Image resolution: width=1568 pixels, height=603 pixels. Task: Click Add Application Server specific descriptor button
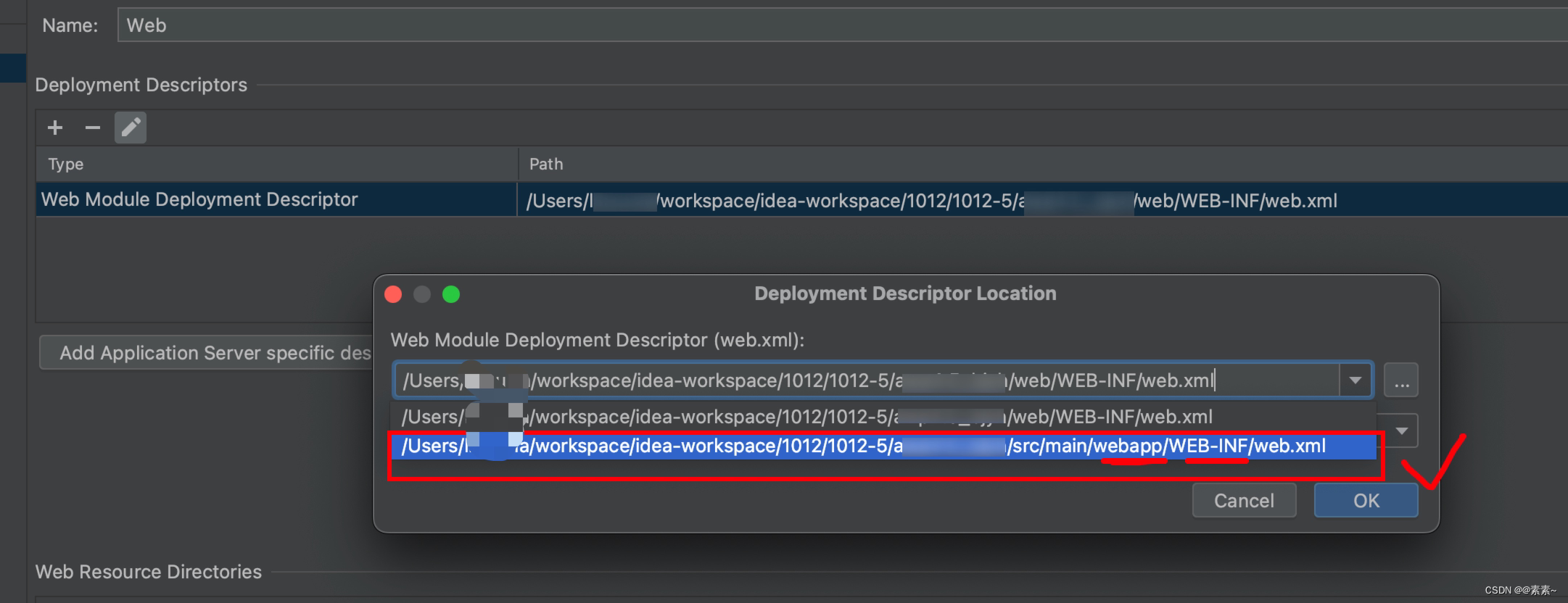pos(207,353)
